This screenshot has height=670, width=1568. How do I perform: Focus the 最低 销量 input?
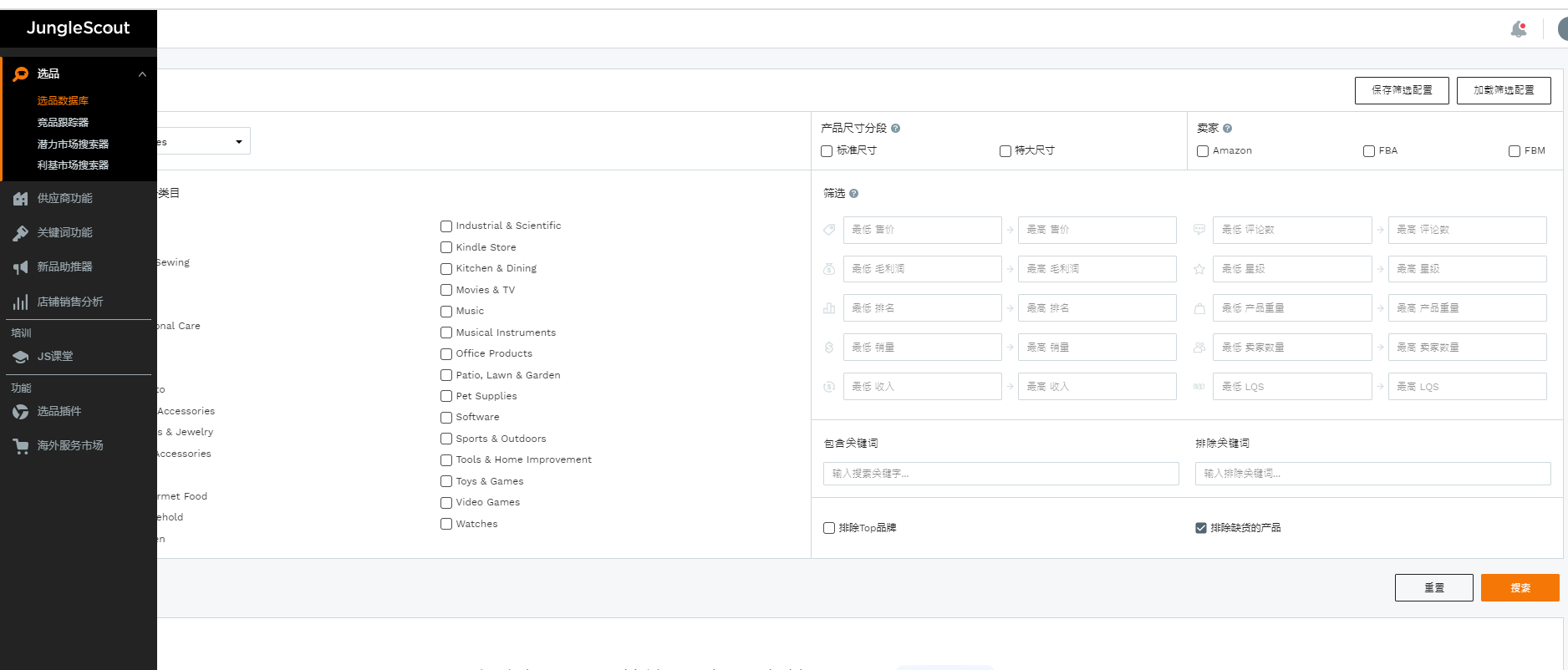tap(922, 348)
